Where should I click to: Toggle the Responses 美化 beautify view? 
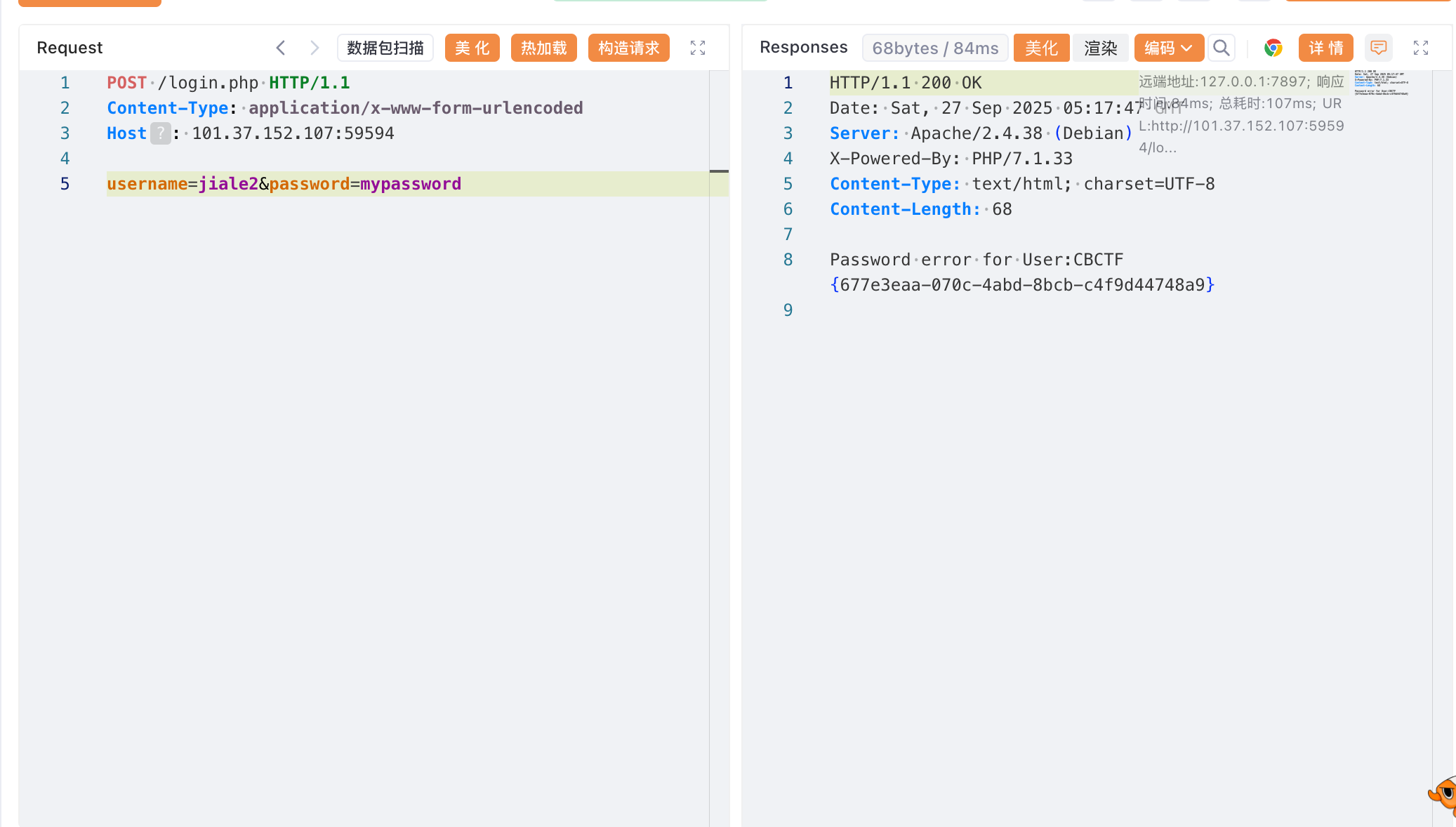click(1040, 48)
